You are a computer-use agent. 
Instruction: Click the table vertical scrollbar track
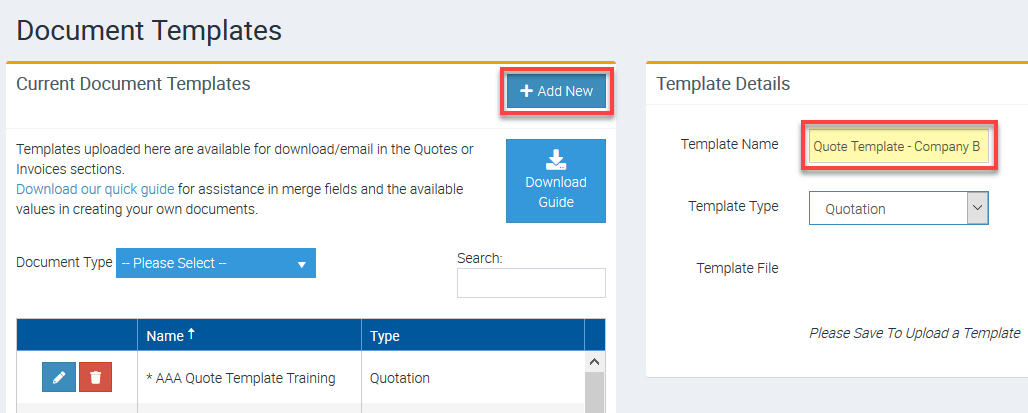pyautogui.click(x=594, y=392)
